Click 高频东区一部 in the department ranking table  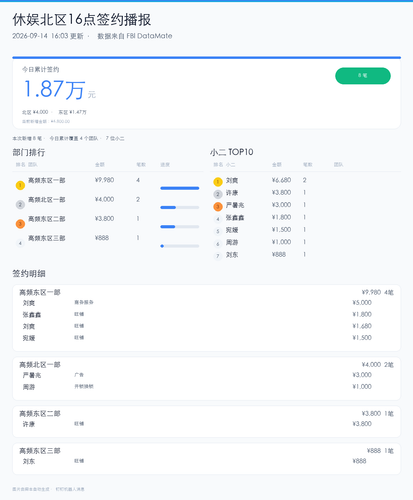[47, 180]
